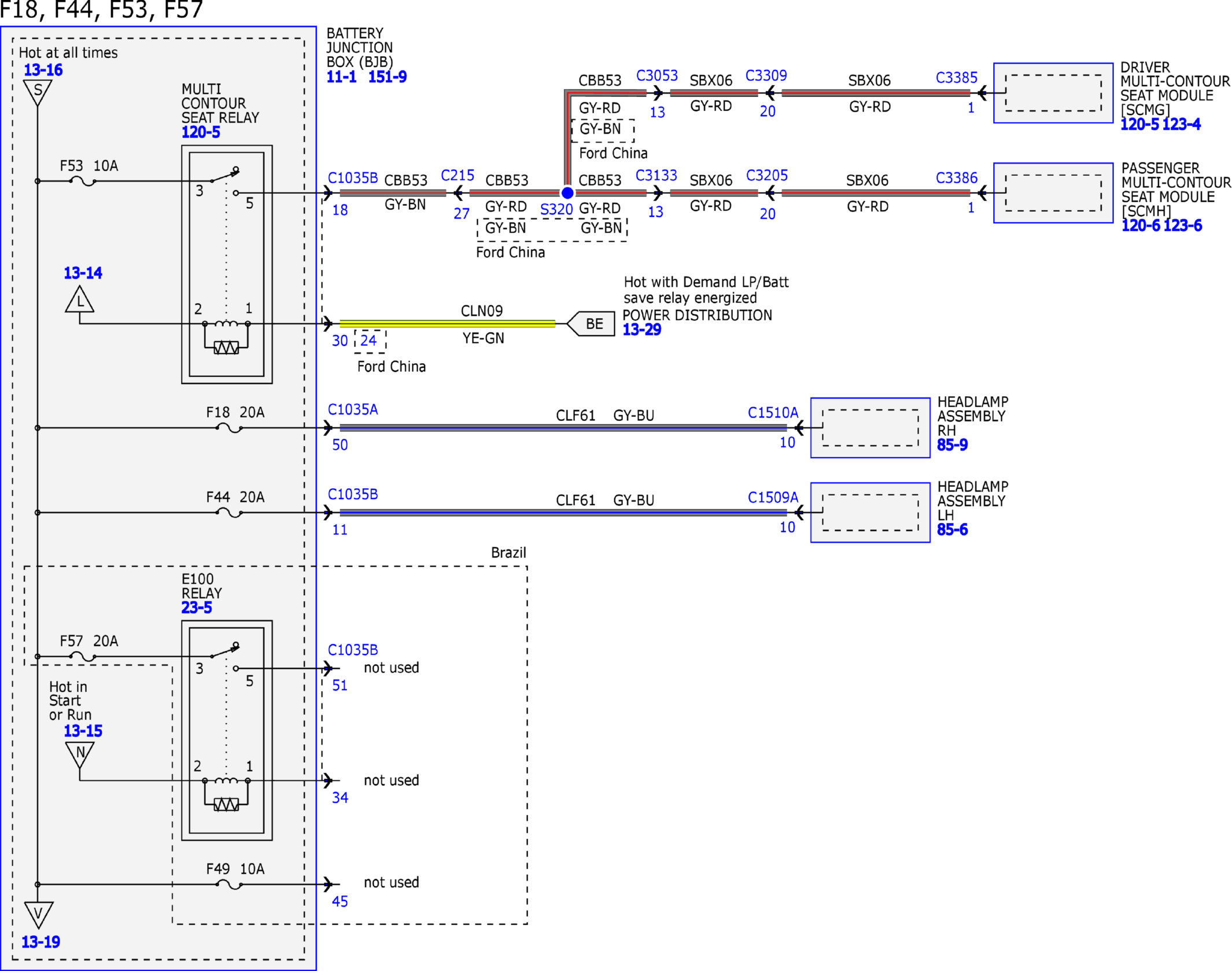Open Headlamp Assembly LH reference 85-6
The width and height of the screenshot is (1232, 971).
click(952, 530)
